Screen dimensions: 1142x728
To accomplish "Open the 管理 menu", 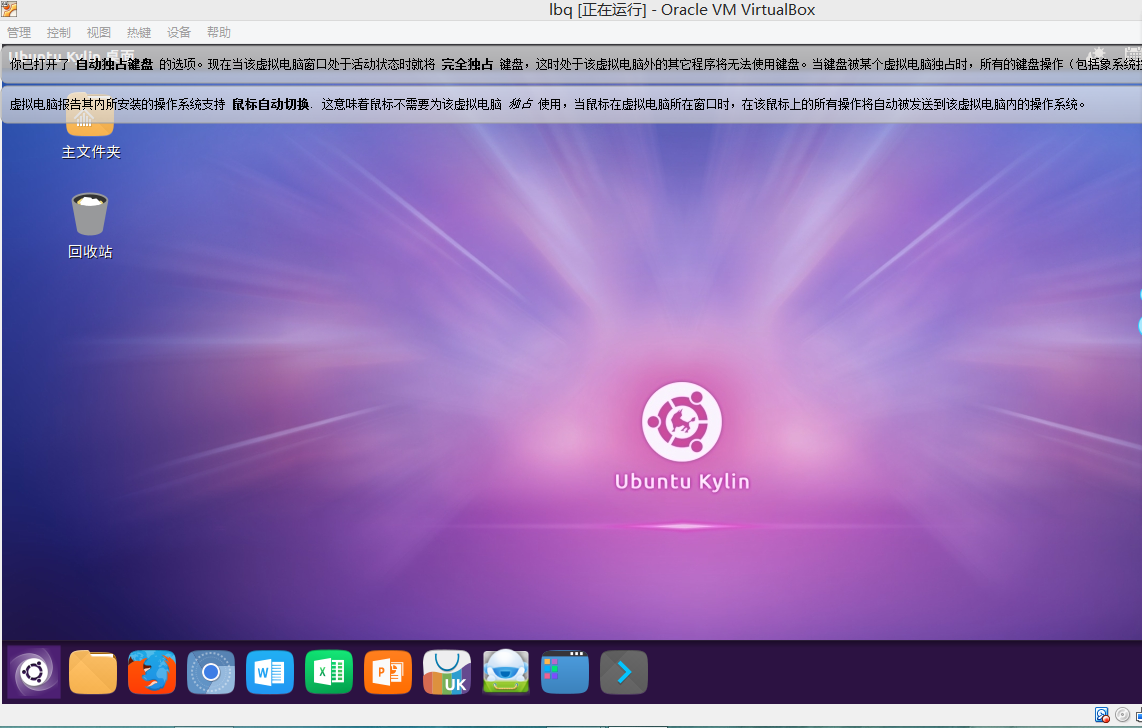I will pyautogui.click(x=19, y=32).
